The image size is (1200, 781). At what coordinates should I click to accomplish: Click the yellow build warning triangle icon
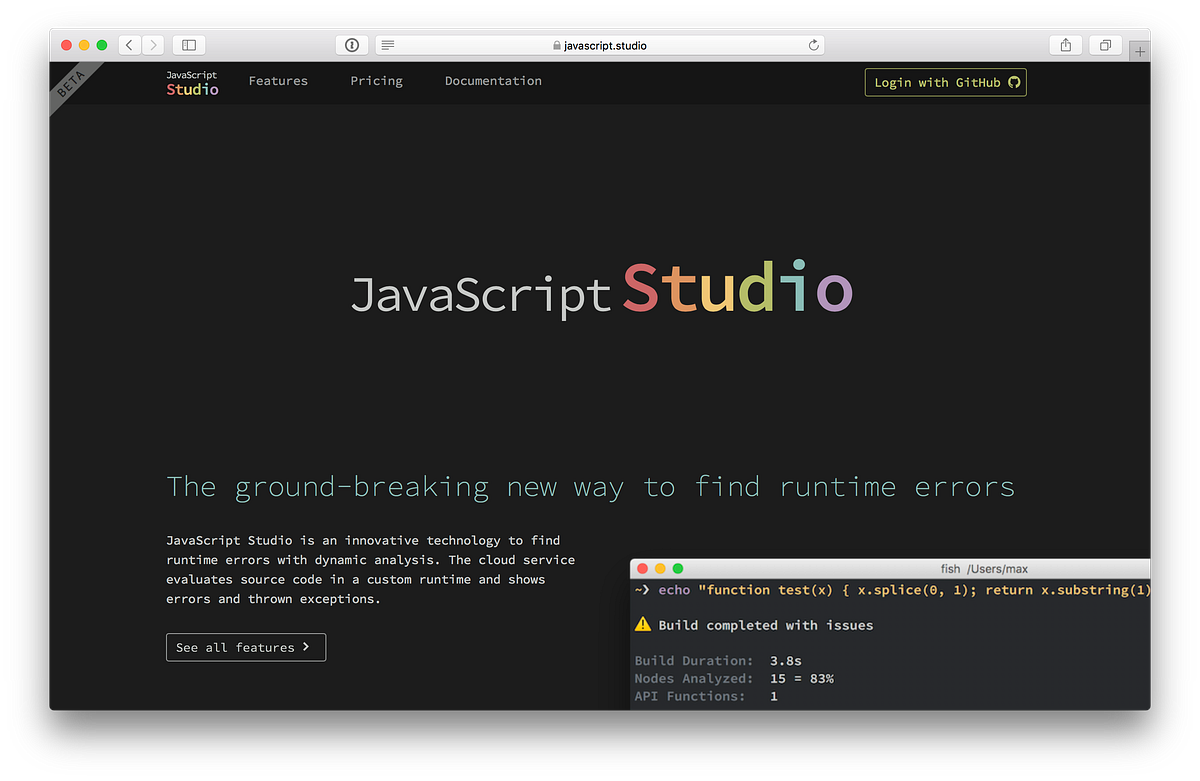click(x=641, y=624)
